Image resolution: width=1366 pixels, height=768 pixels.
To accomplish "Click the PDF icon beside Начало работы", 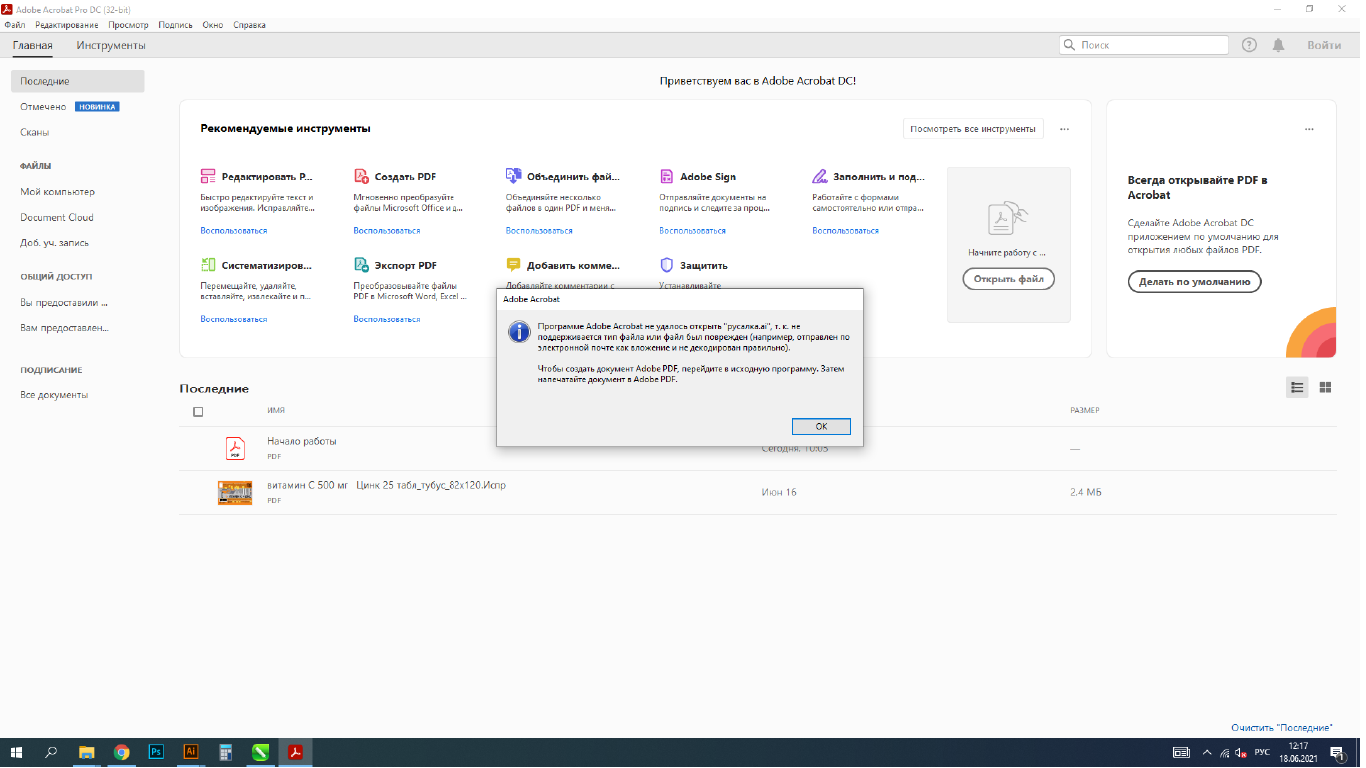I will 235,448.
